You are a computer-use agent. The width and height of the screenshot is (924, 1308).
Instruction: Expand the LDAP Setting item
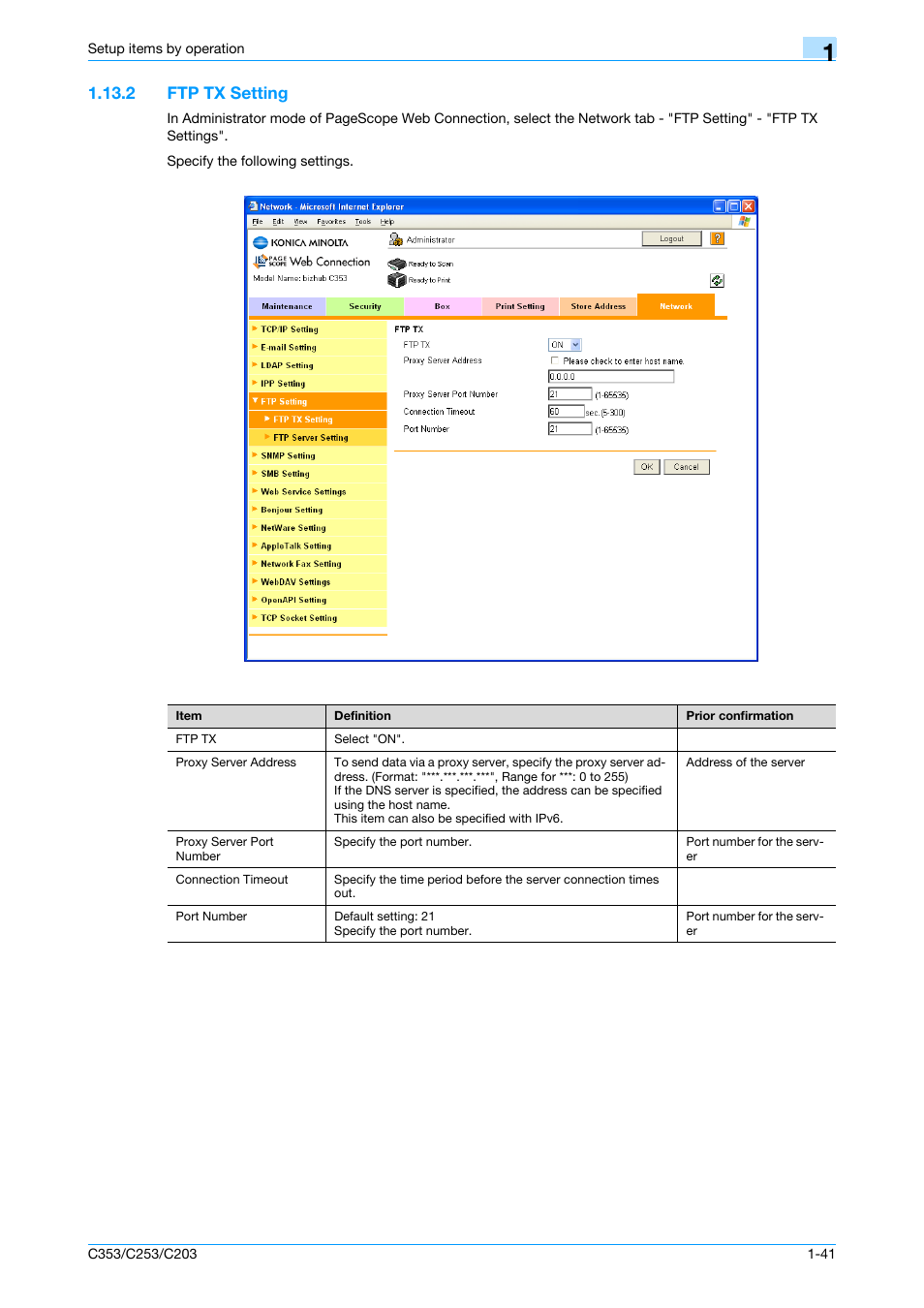coord(318,365)
